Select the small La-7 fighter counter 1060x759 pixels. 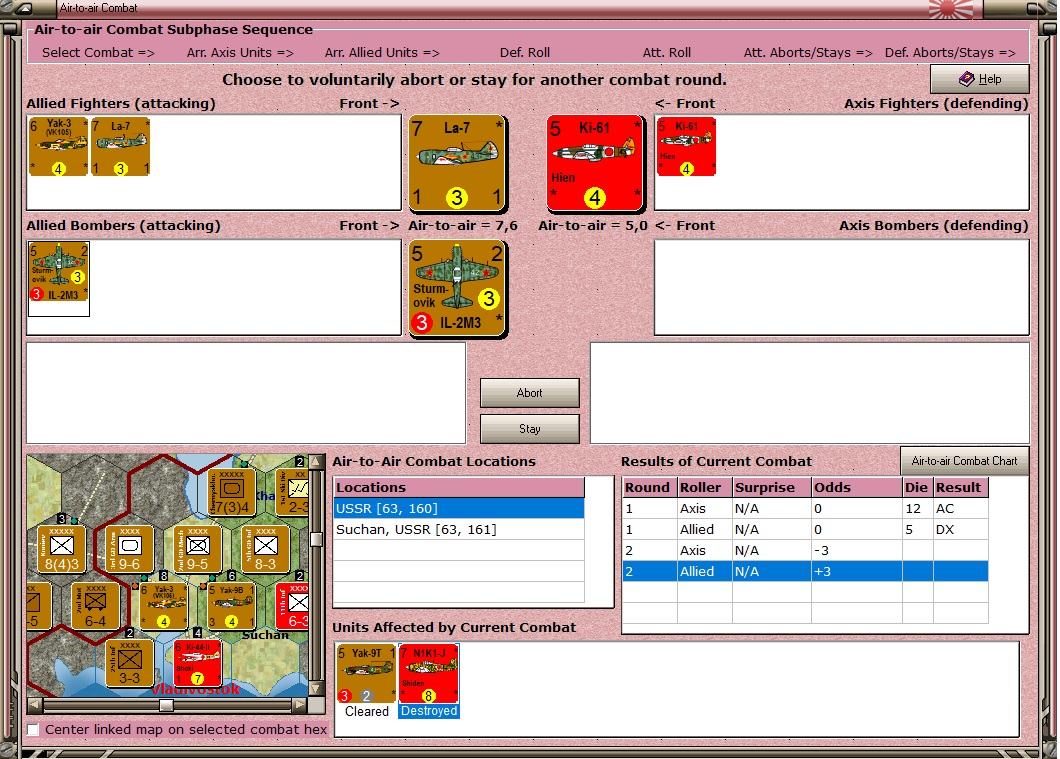coord(120,146)
